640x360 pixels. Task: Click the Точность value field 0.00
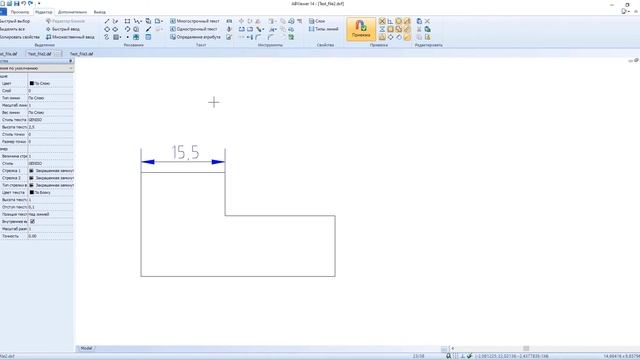pyautogui.click(x=51, y=236)
